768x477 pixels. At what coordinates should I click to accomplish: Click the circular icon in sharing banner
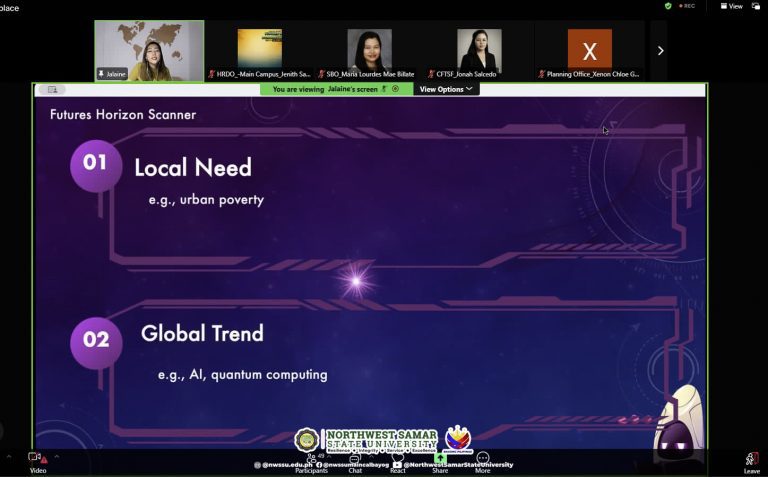coord(395,89)
